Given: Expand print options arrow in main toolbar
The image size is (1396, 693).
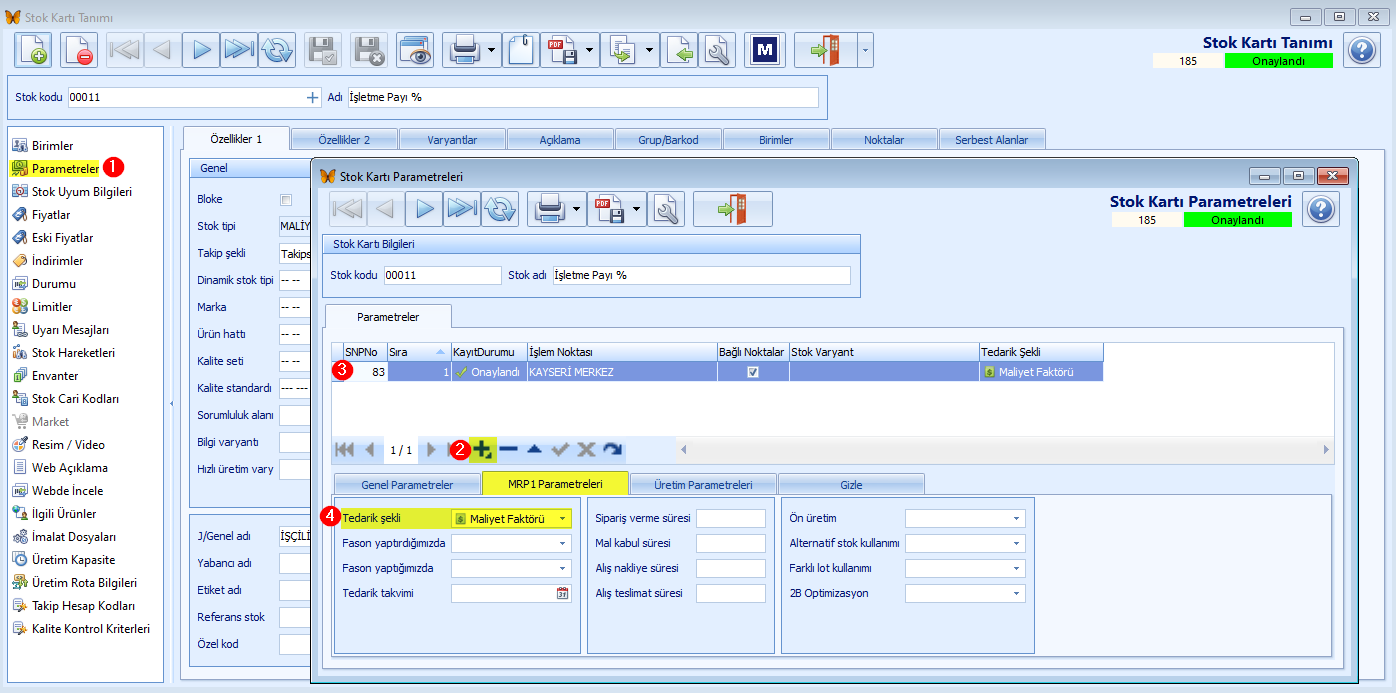Looking at the screenshot, I should (492, 50).
